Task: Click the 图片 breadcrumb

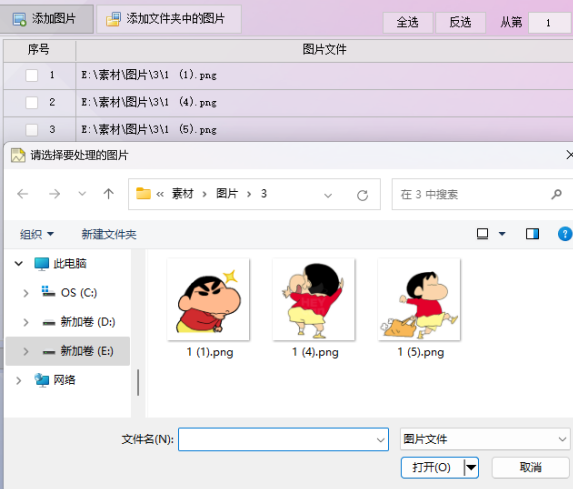Action: click(227, 194)
